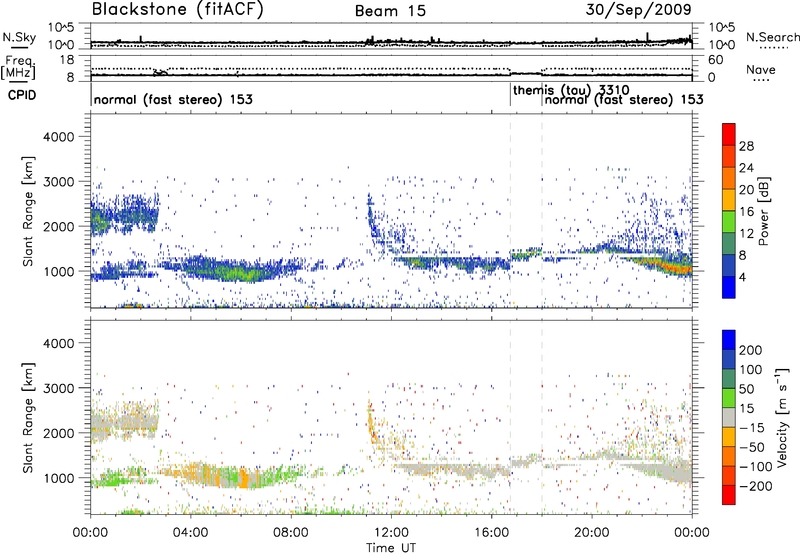Click the first 'normal (fast stereo) 153' label
Screen dimensions: 800x554
[x=173, y=99]
